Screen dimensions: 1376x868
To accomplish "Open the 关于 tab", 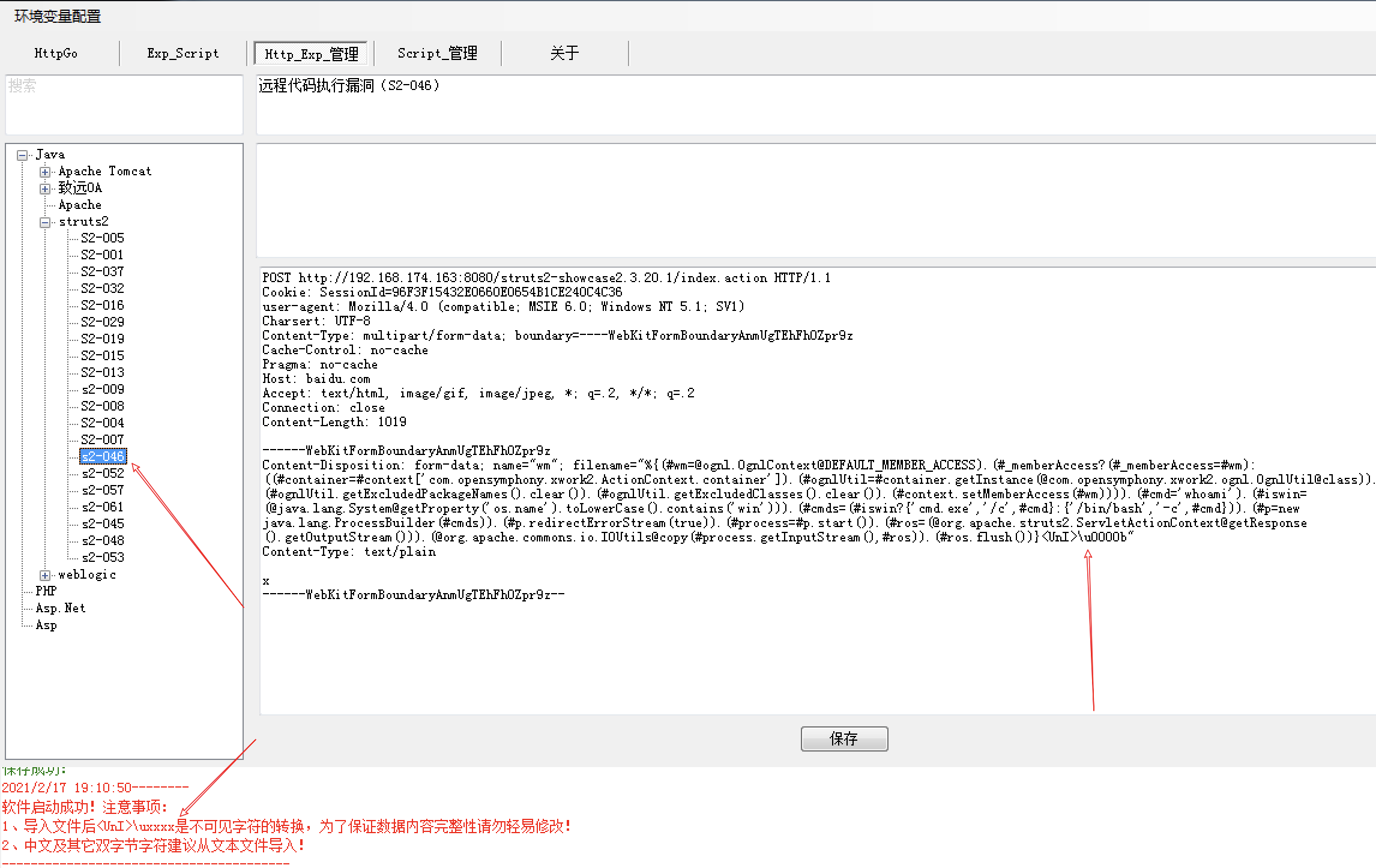I will [564, 53].
